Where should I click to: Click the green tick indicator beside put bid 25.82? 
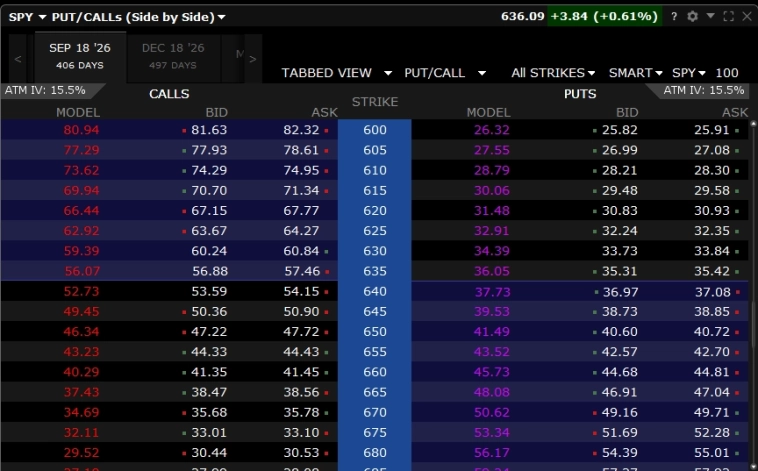pyautogui.click(x=595, y=130)
